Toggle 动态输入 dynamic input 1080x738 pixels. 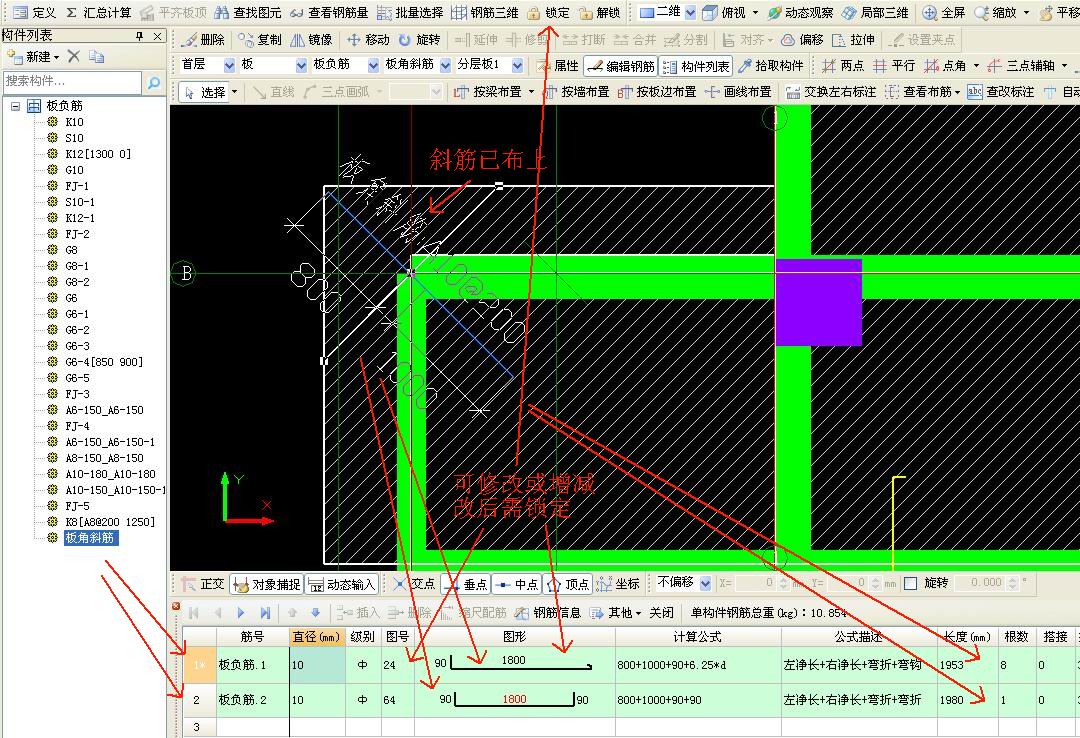[342, 584]
